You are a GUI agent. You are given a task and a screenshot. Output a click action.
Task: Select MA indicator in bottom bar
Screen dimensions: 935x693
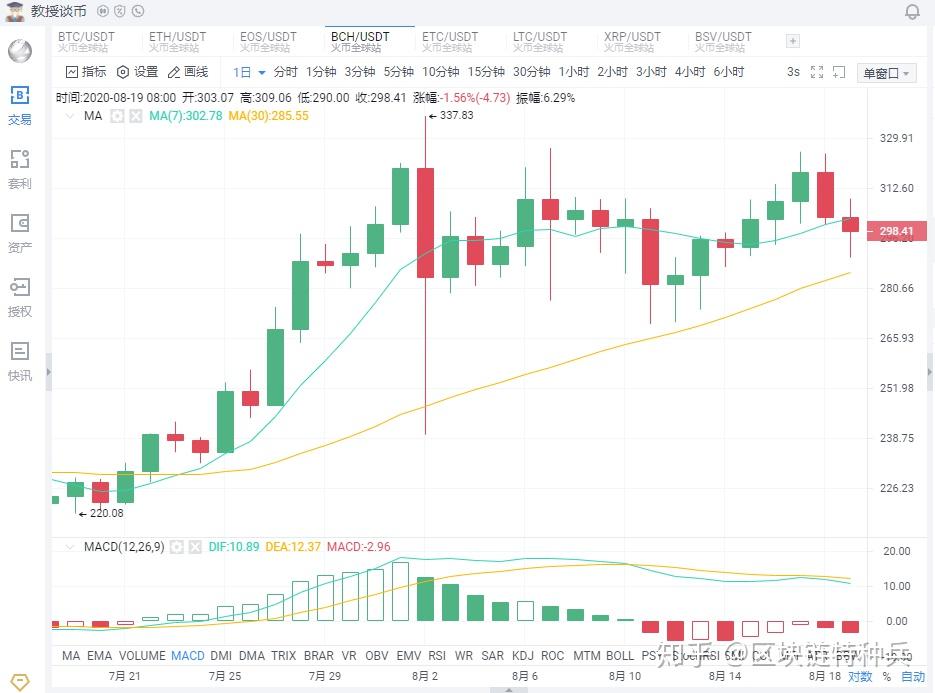(x=71, y=655)
